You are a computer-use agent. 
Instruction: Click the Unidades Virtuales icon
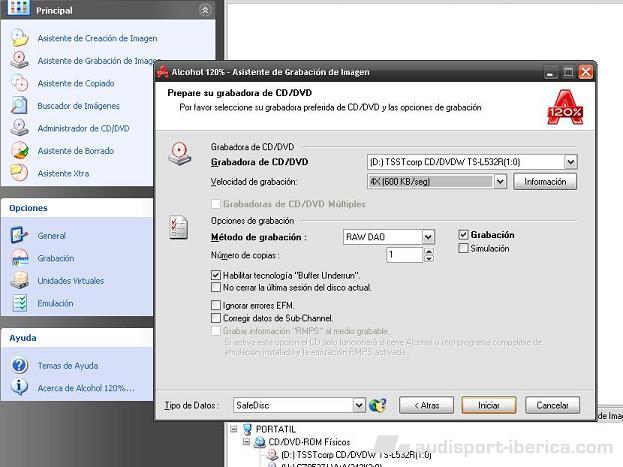click(19, 281)
